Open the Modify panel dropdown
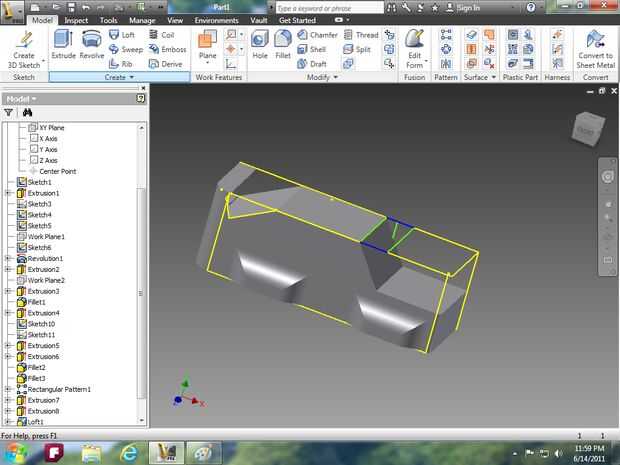Image resolution: width=620 pixels, height=465 pixels. click(x=322, y=77)
